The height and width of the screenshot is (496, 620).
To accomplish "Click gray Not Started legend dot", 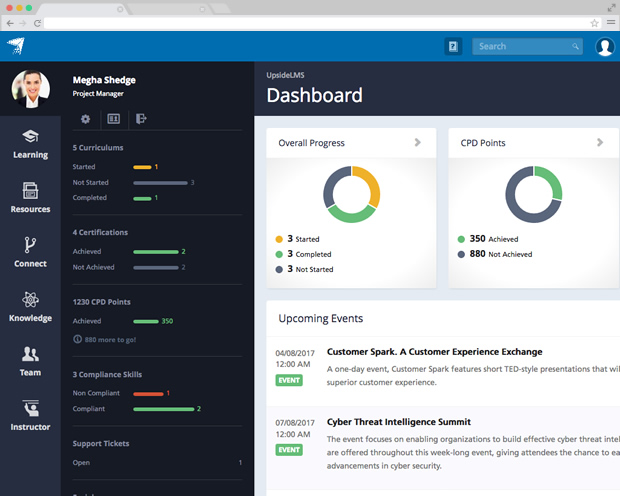I will [279, 269].
